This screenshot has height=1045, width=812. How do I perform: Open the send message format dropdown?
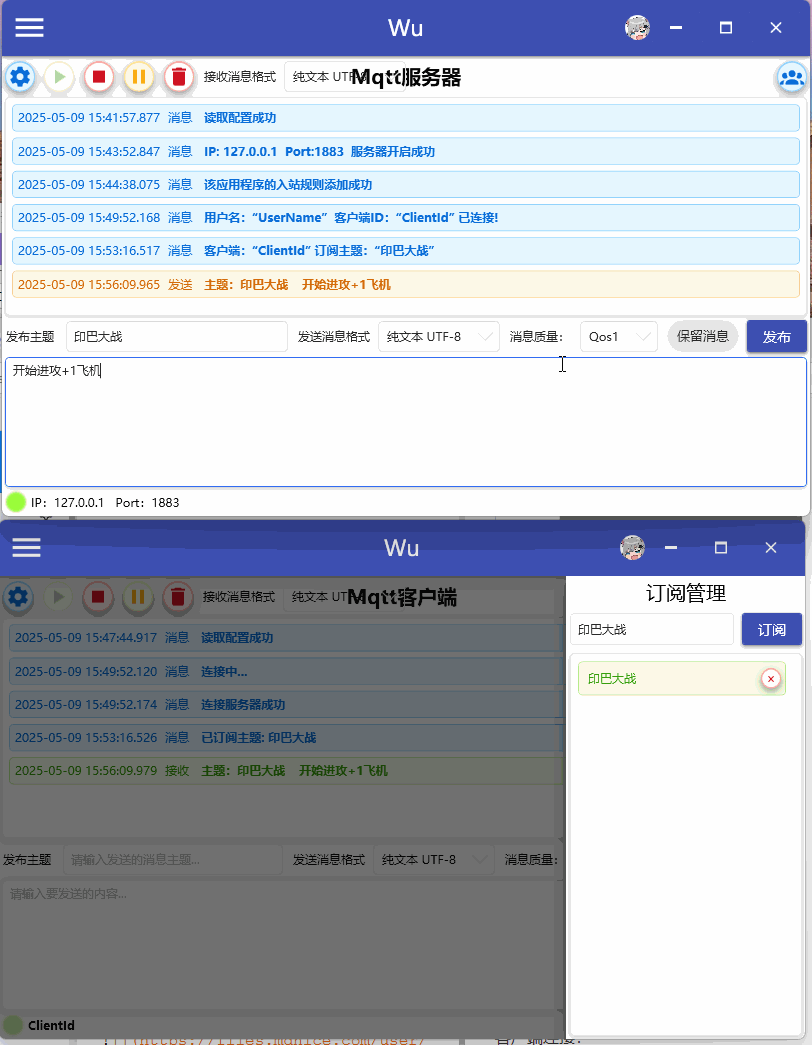pos(438,336)
